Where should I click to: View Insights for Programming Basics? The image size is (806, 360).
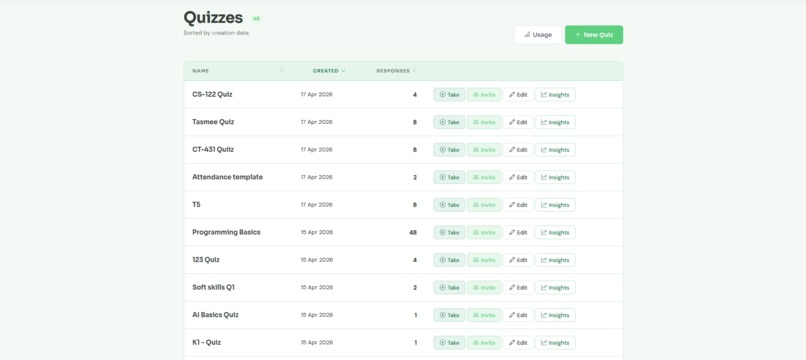(555, 232)
